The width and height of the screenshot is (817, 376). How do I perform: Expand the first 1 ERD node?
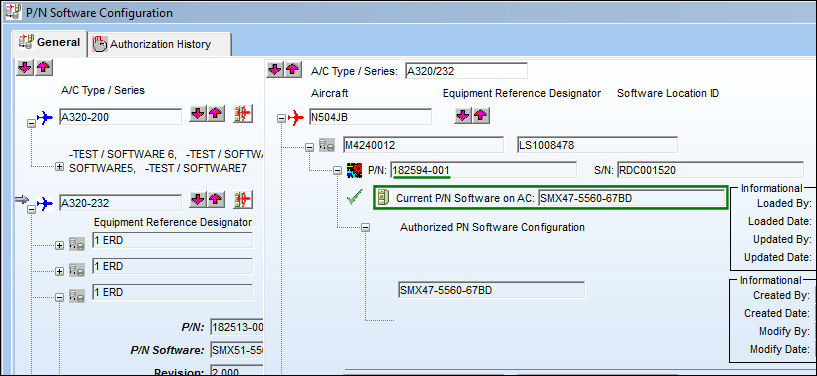click(59, 245)
